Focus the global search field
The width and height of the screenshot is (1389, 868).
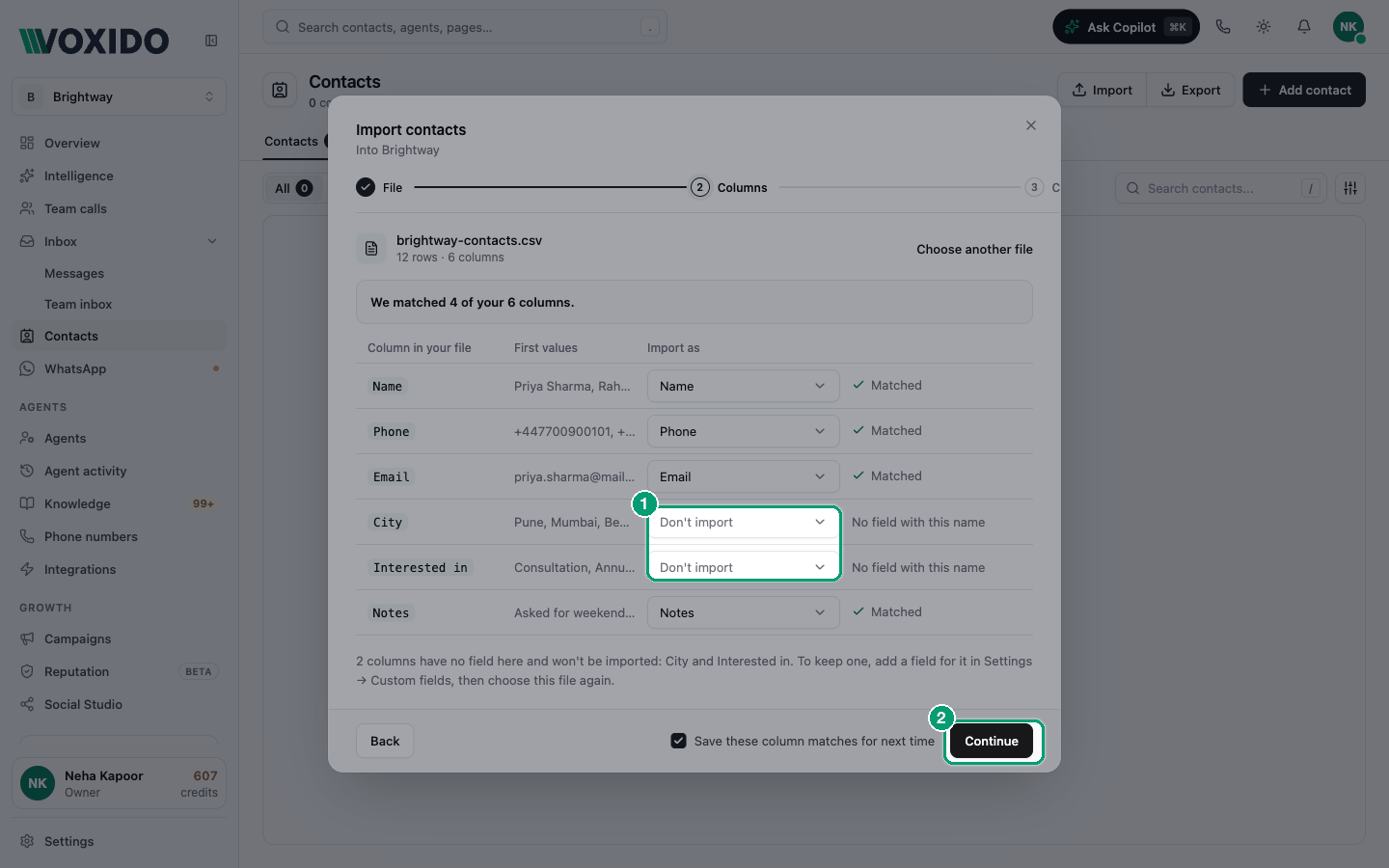pos(465,27)
